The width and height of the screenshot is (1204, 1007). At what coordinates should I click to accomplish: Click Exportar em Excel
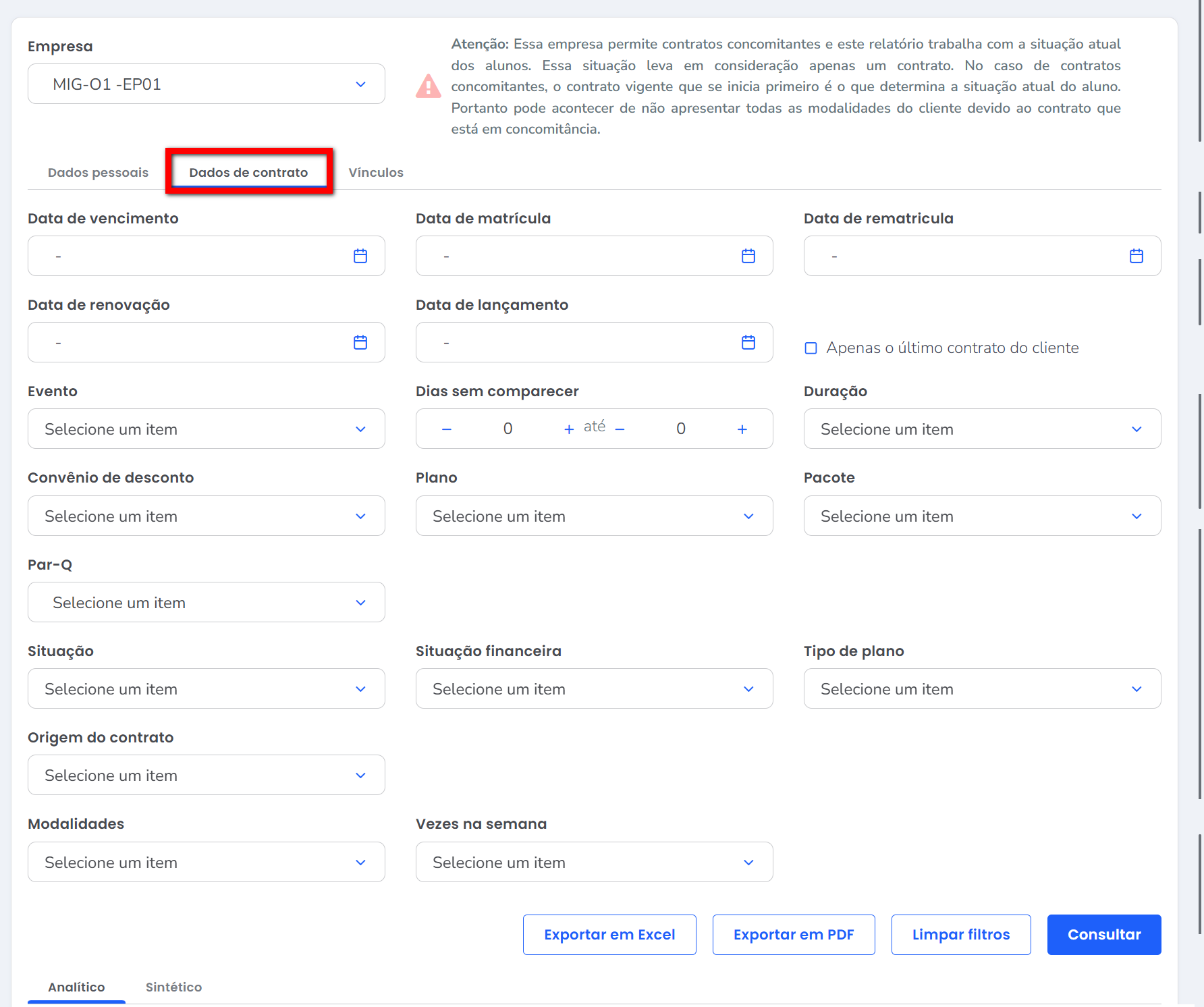pos(609,935)
